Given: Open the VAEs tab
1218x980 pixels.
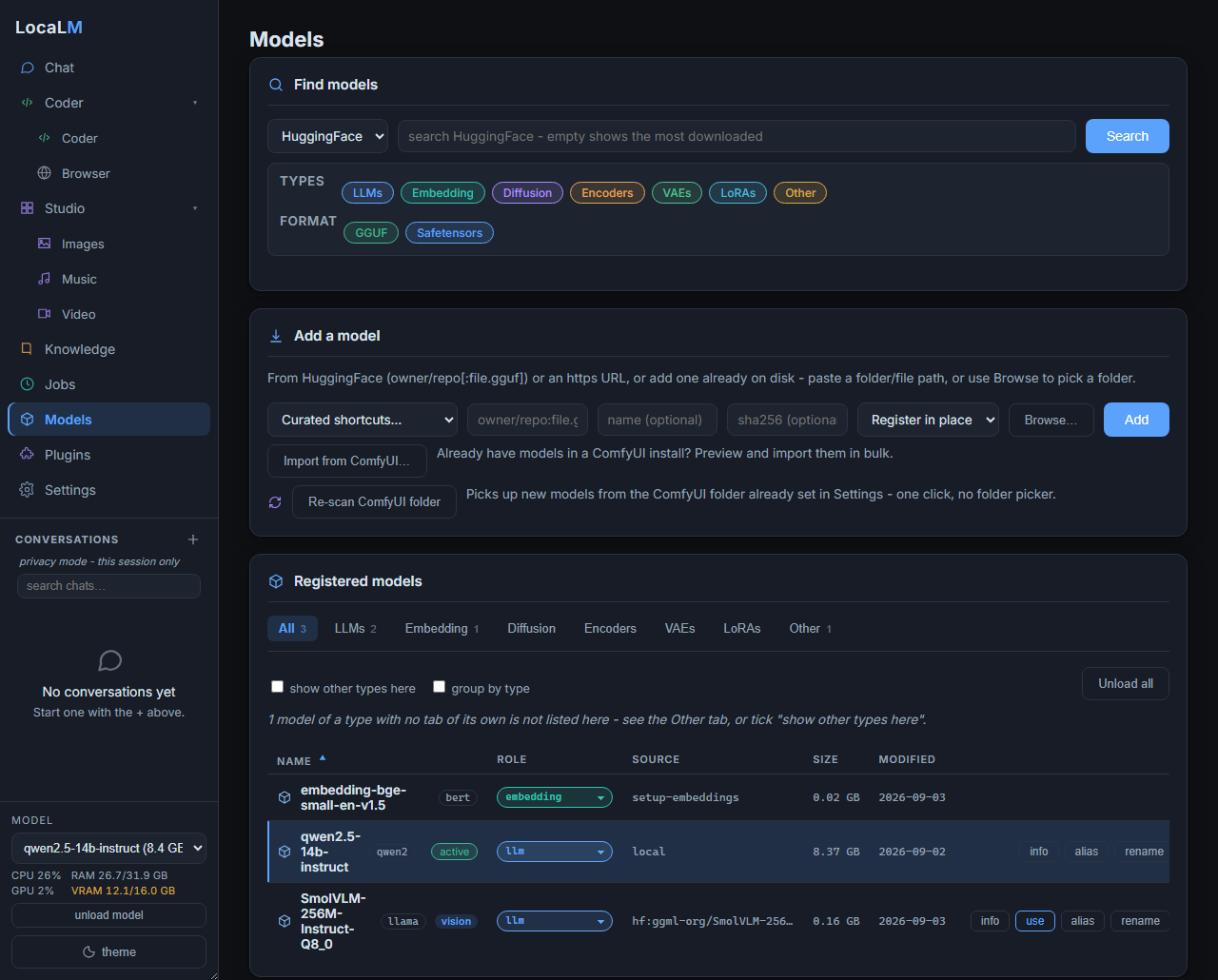Looking at the screenshot, I should [679, 629].
